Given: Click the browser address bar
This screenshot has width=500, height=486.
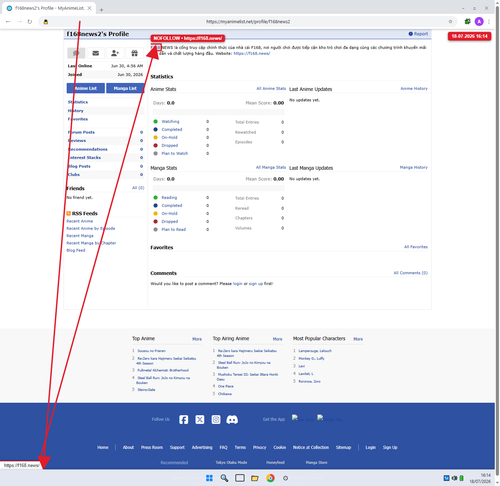Looking at the screenshot, I should (x=248, y=21).
